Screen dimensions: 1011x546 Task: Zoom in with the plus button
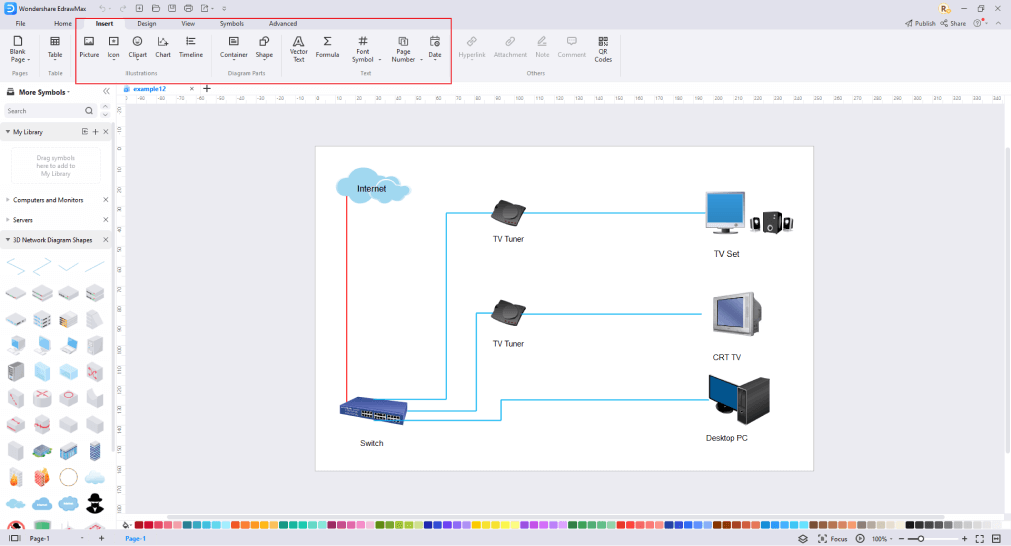[x=965, y=538]
